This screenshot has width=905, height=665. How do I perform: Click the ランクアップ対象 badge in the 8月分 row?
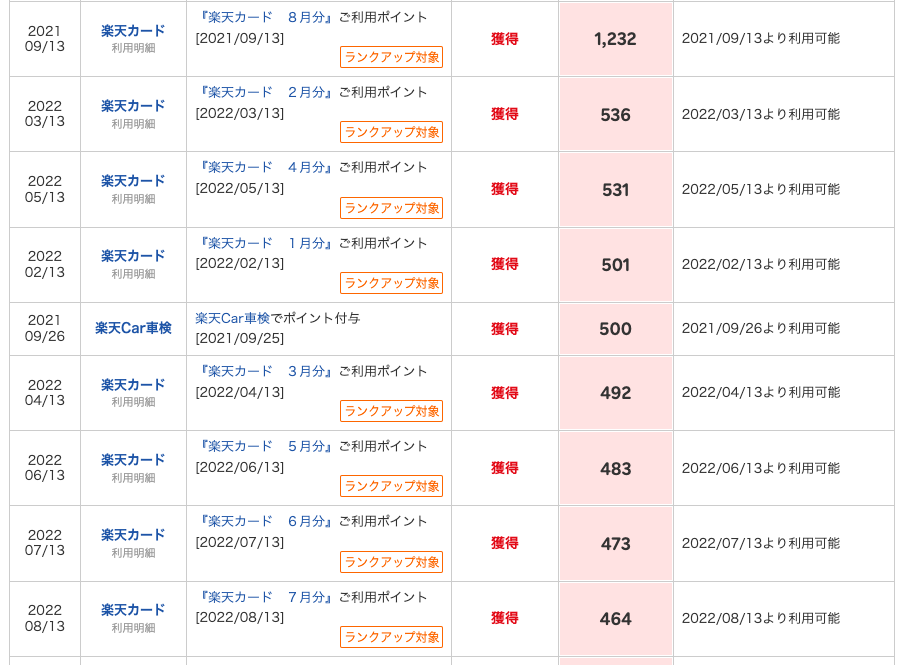pos(391,57)
